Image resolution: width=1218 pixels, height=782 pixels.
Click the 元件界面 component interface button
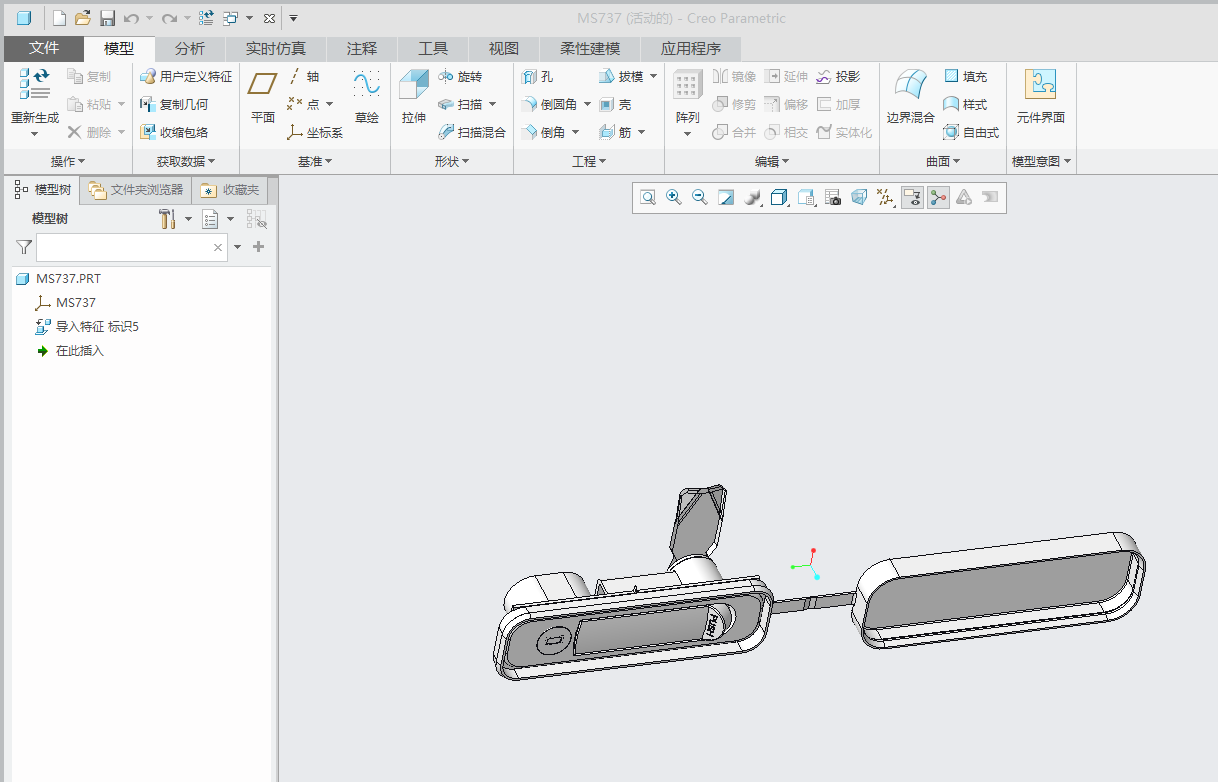[1041, 97]
